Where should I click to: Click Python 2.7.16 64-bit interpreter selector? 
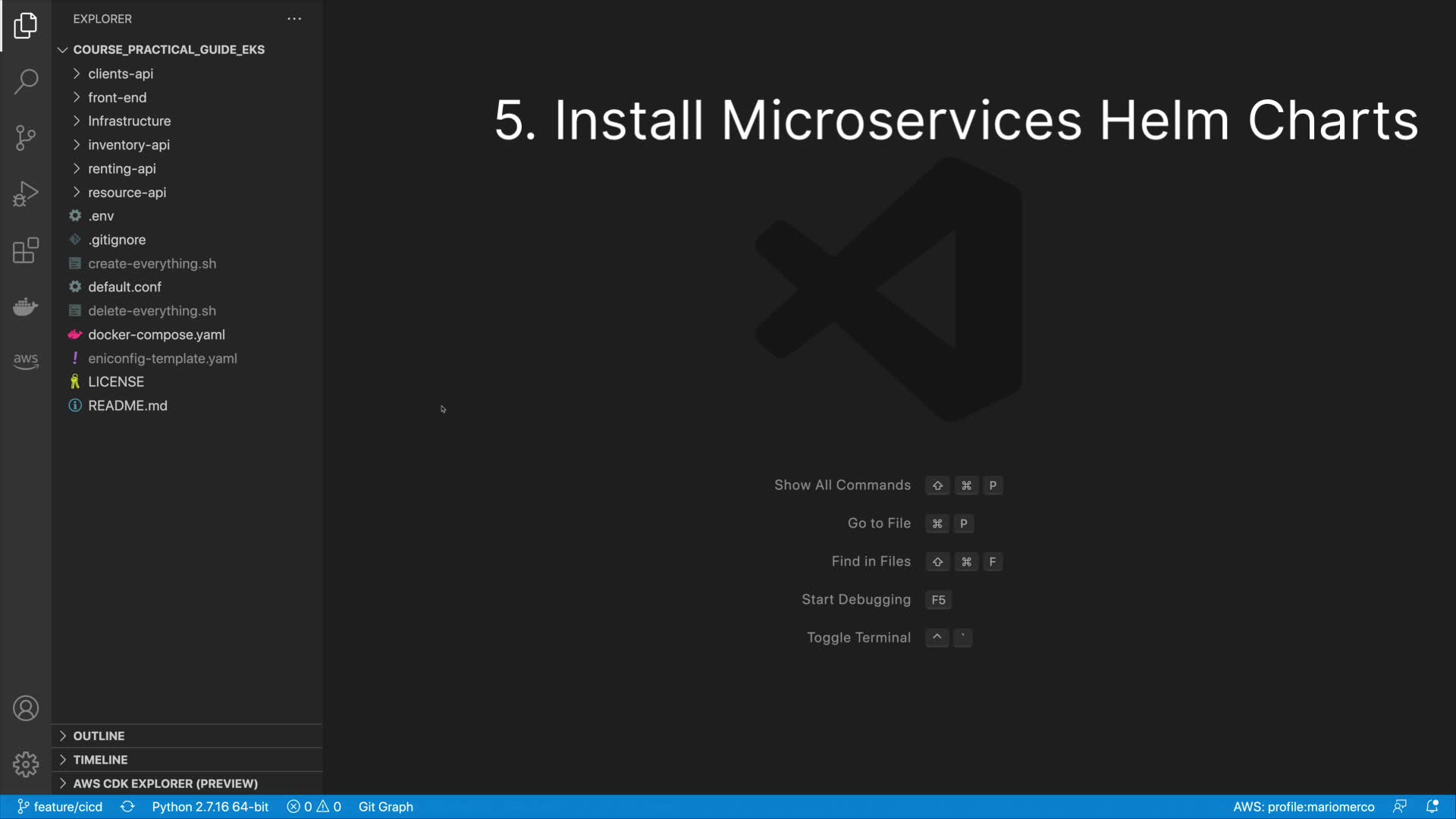[210, 806]
